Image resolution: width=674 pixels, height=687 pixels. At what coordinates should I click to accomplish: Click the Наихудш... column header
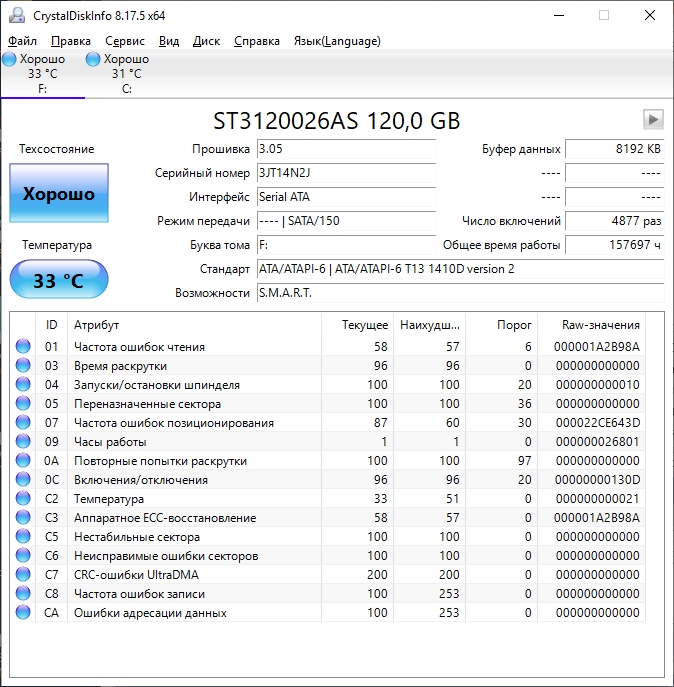coord(429,325)
